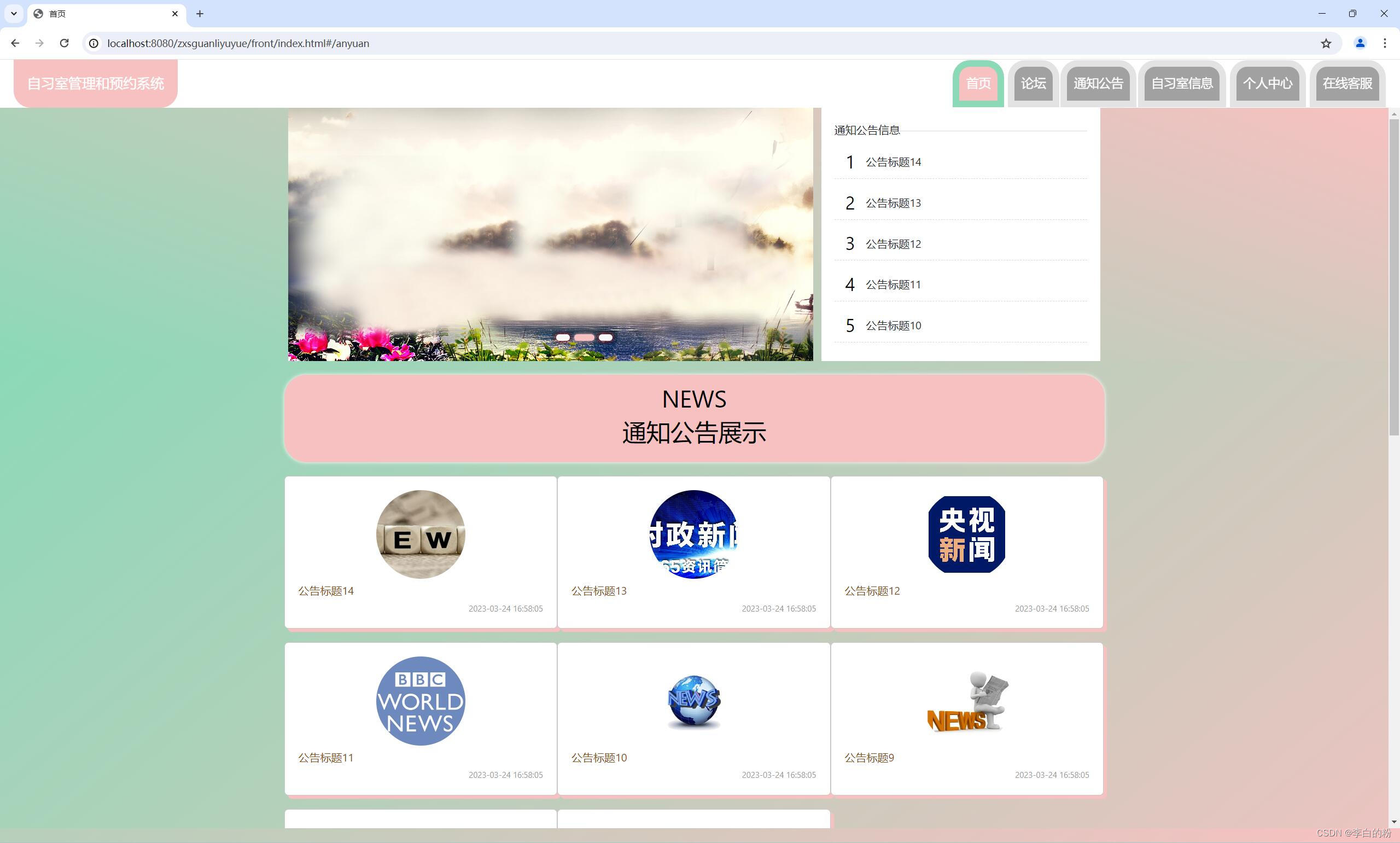Screen dimensions: 1400x843
Task: Go to 个人中心 menu item
Action: (1267, 84)
